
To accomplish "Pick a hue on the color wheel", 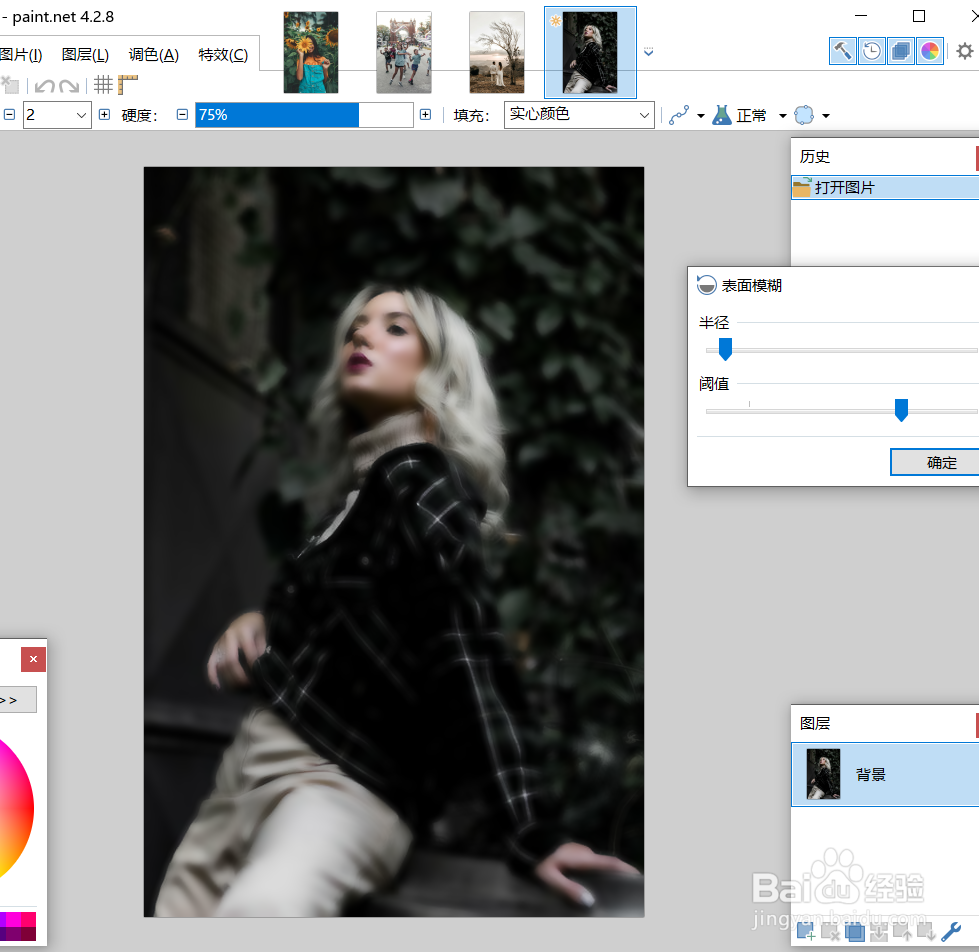I will [16, 808].
